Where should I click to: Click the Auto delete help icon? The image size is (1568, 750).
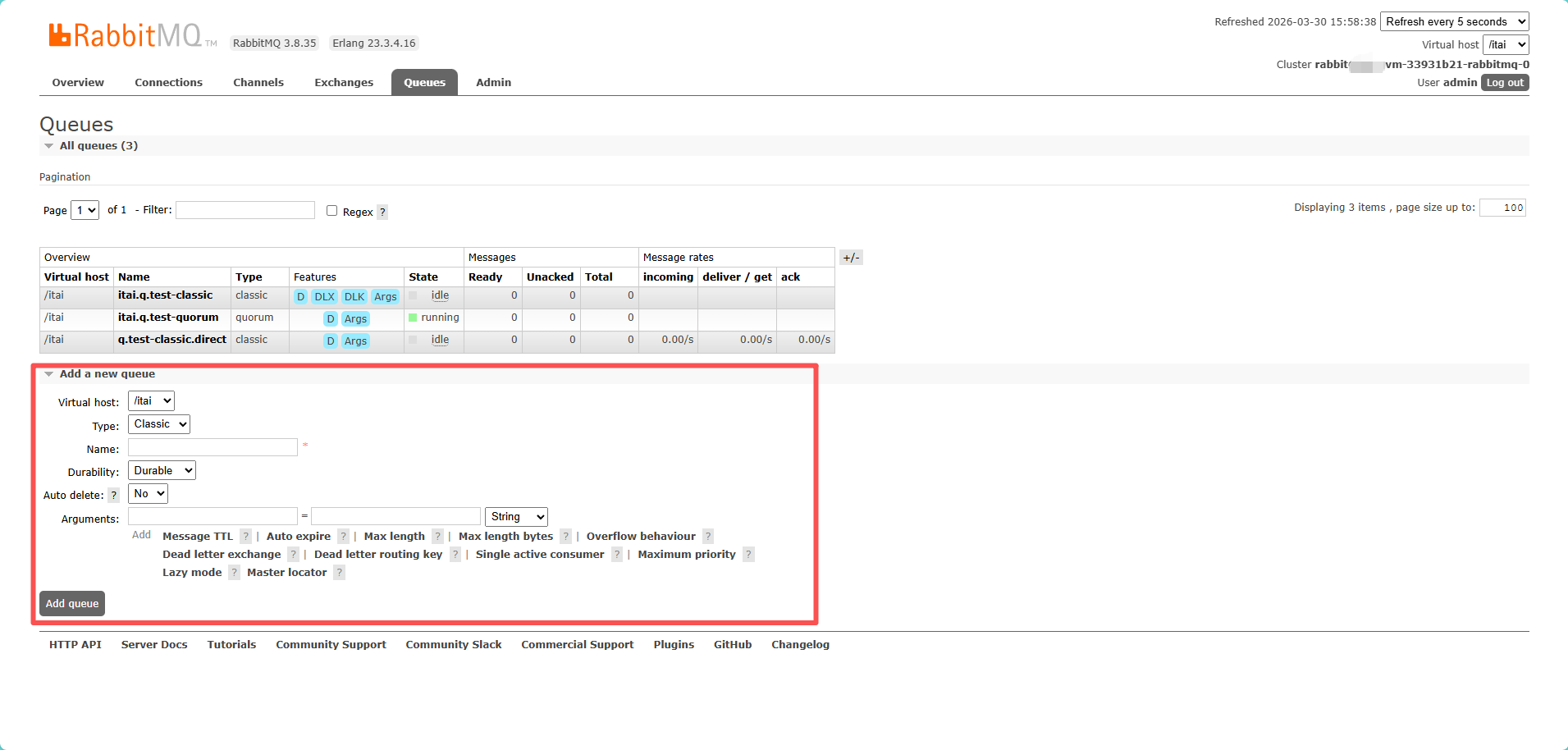point(114,496)
